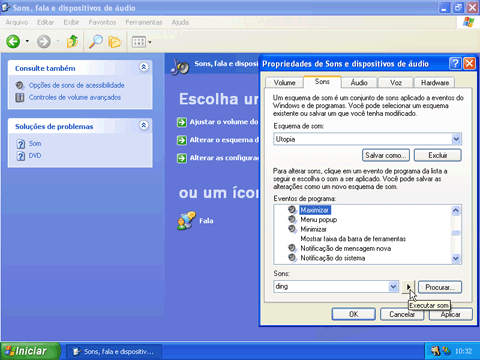The width and height of the screenshot is (480, 360).
Task: Click the music note category header icon
Action: coord(180,67)
